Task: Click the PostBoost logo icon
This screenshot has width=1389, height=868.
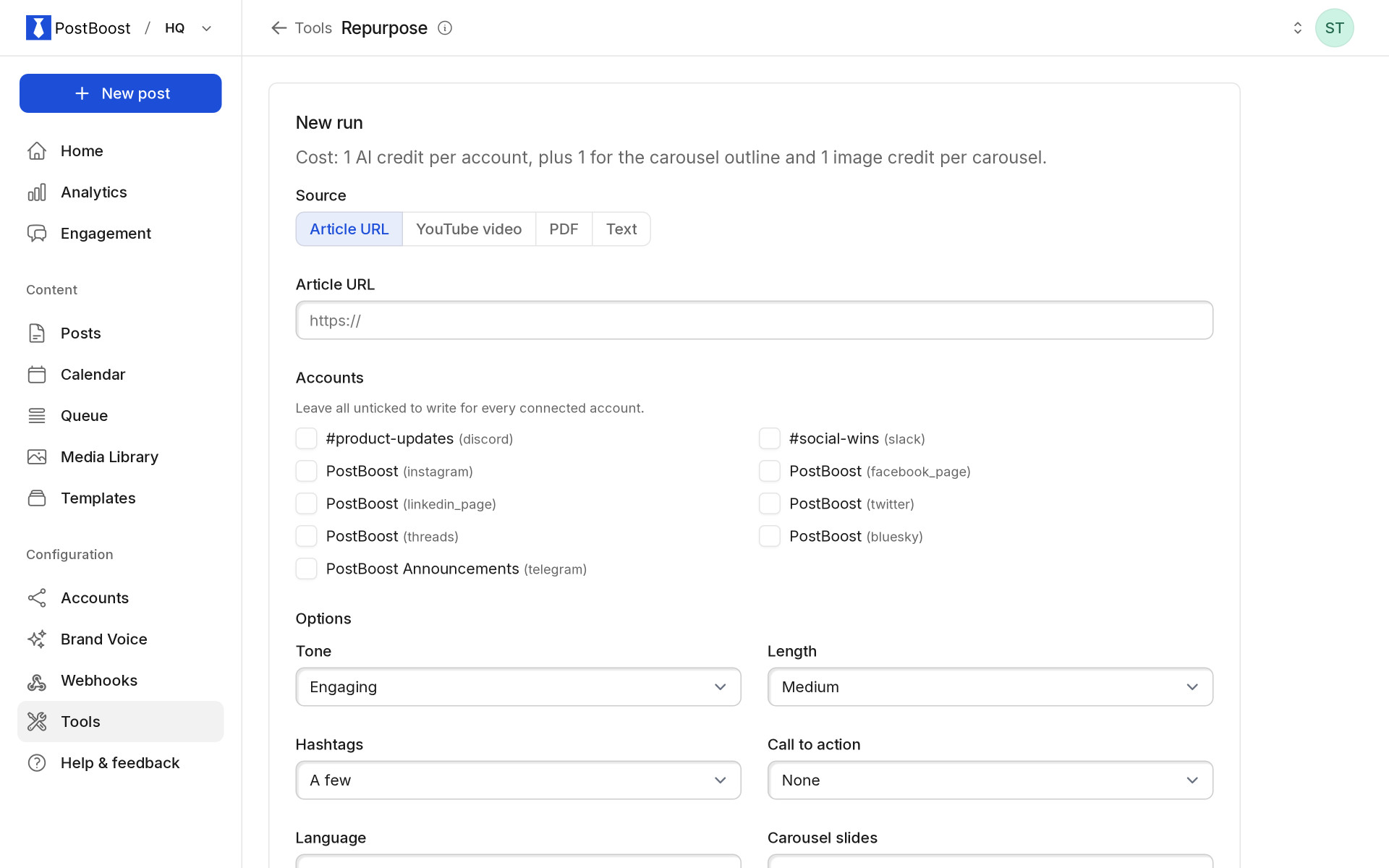Action: click(38, 27)
